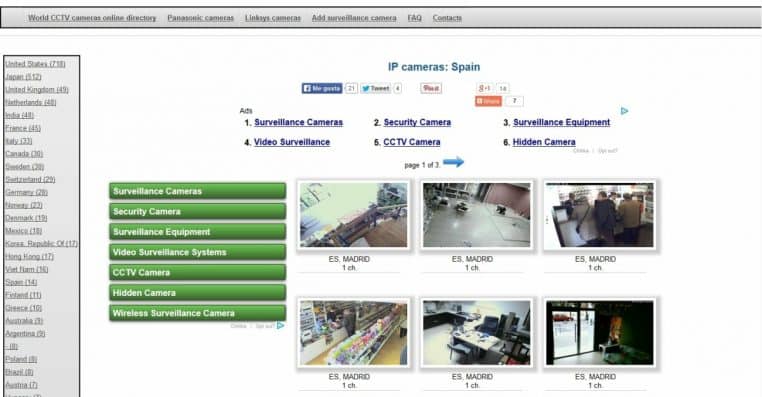Image resolution: width=762 pixels, height=397 pixels.
Task: Open Madrid camera thumbnail of dark glass entrance
Action: (600, 333)
